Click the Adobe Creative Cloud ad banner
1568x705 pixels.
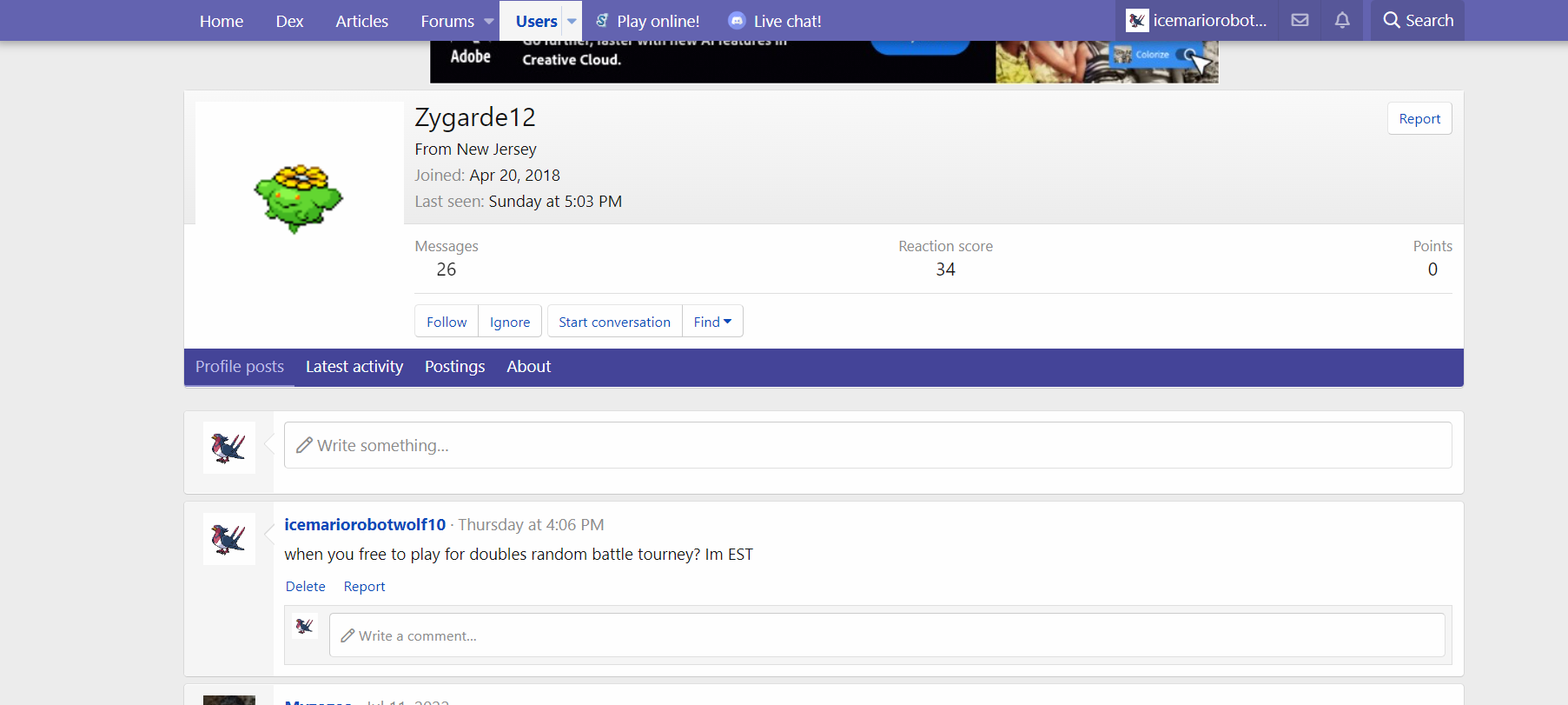click(824, 62)
